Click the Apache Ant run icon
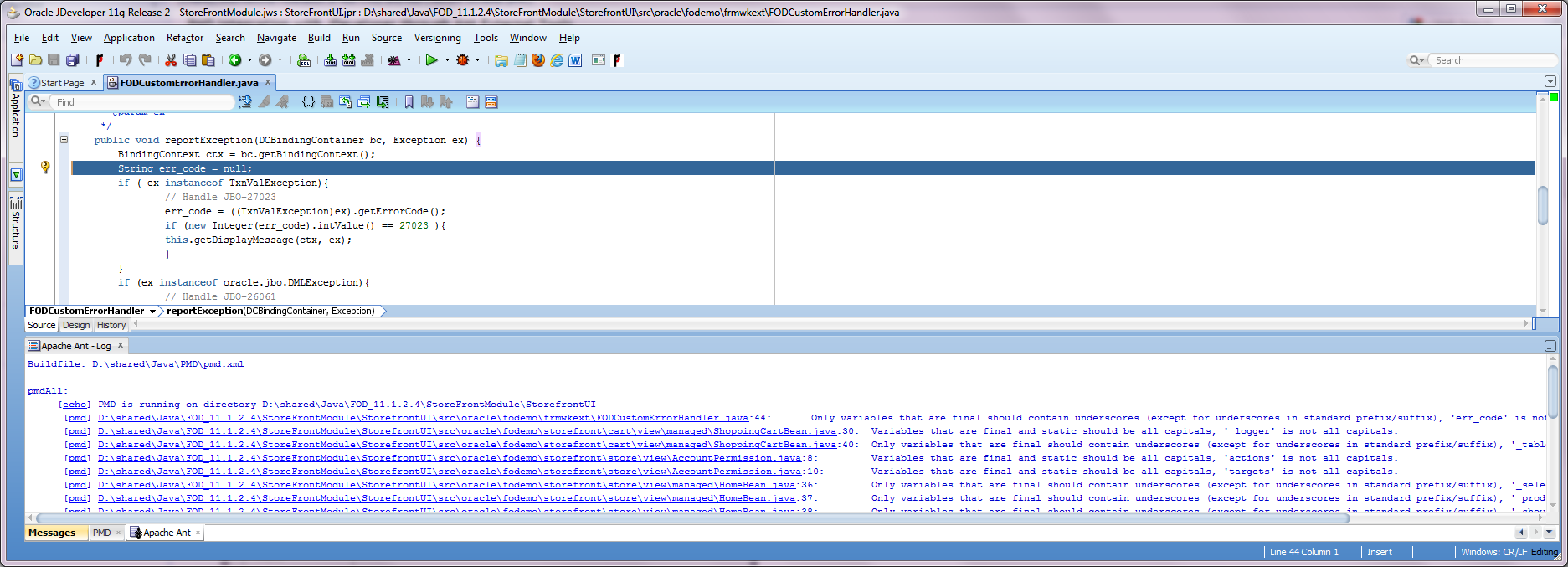 394,60
